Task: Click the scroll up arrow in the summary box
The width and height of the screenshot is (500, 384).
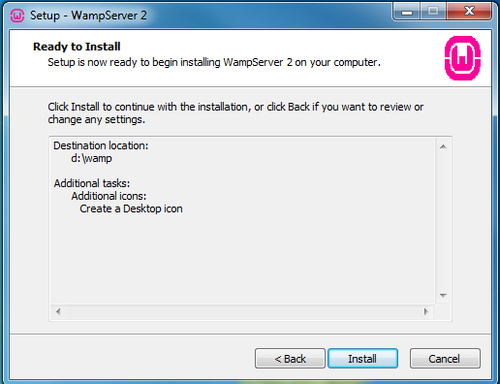Action: 443,146
